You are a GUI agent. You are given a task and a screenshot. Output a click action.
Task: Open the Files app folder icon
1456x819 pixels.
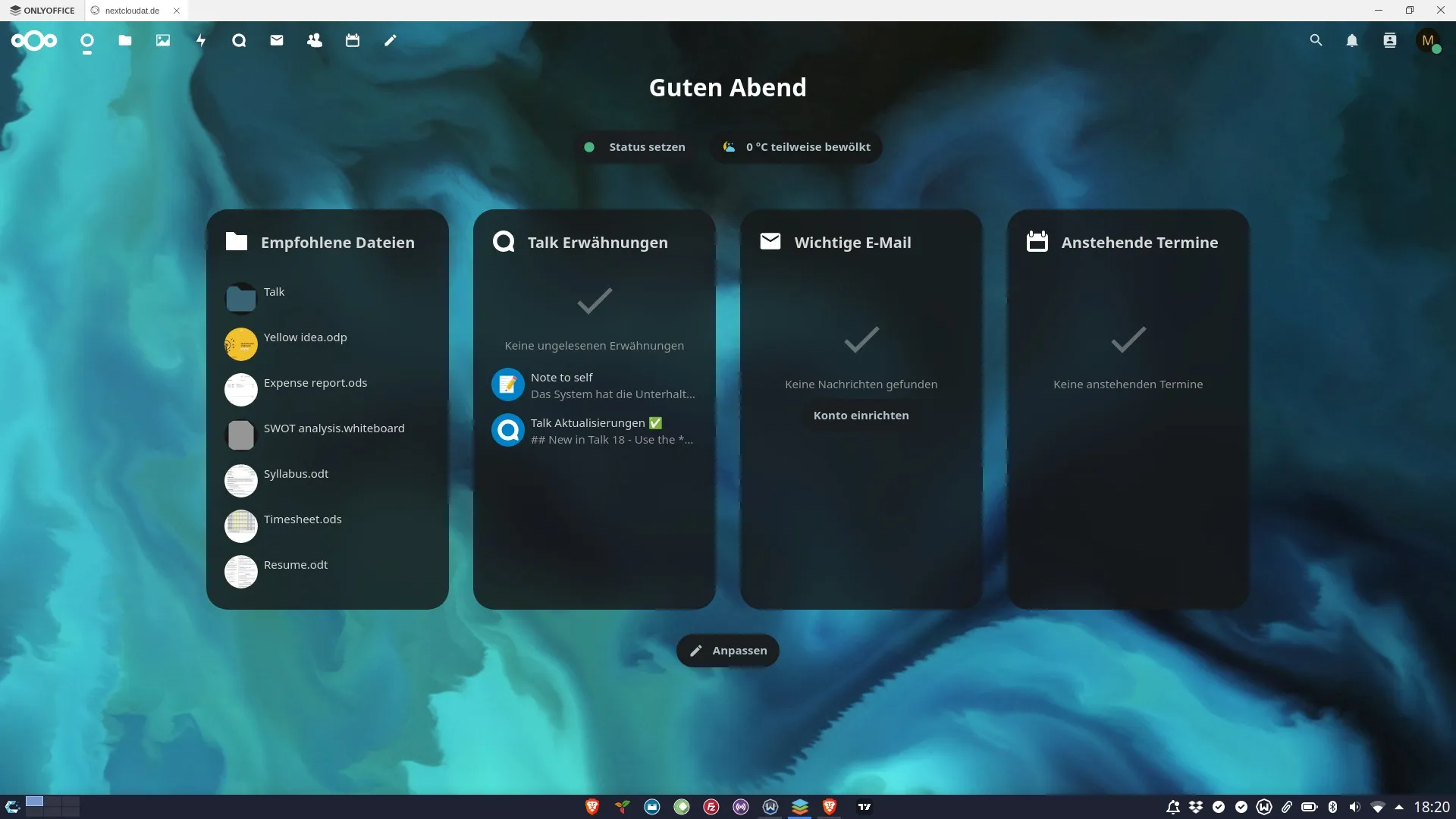click(125, 40)
